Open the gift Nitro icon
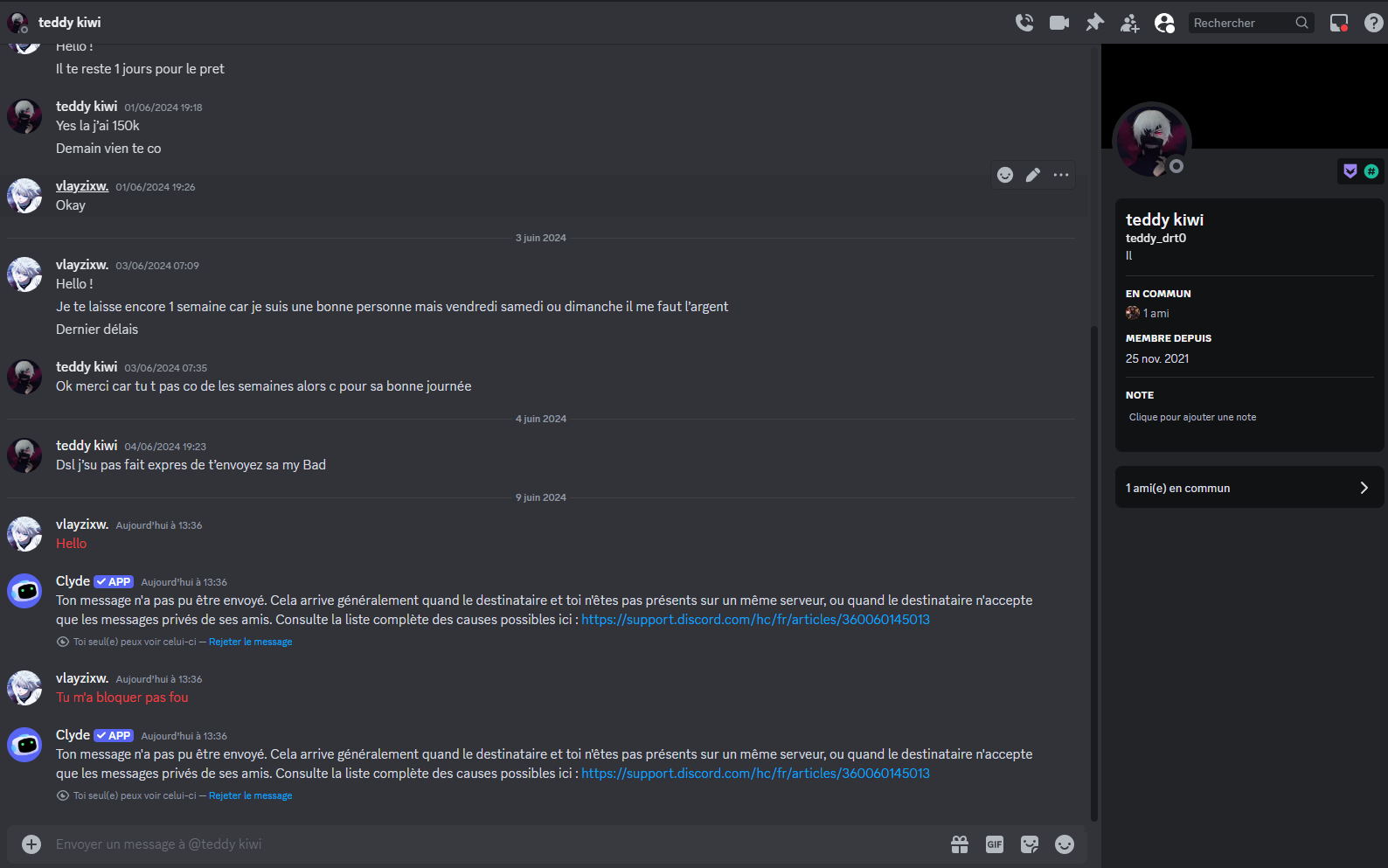This screenshot has height=868, width=1388. 960,844
